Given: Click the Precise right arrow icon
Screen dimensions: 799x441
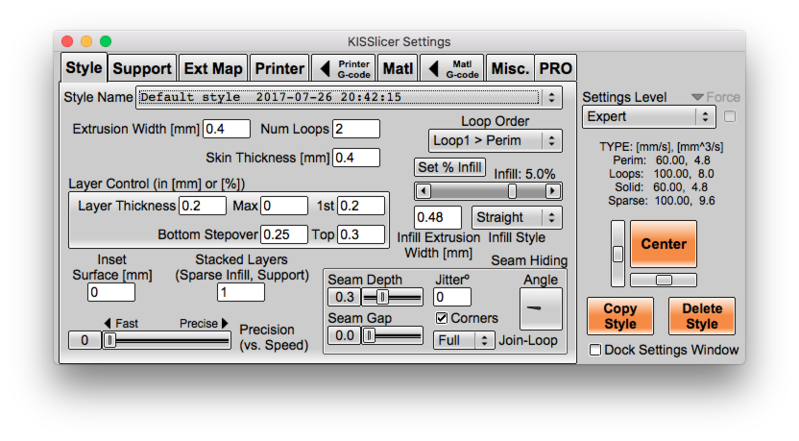Looking at the screenshot, I should [225, 323].
